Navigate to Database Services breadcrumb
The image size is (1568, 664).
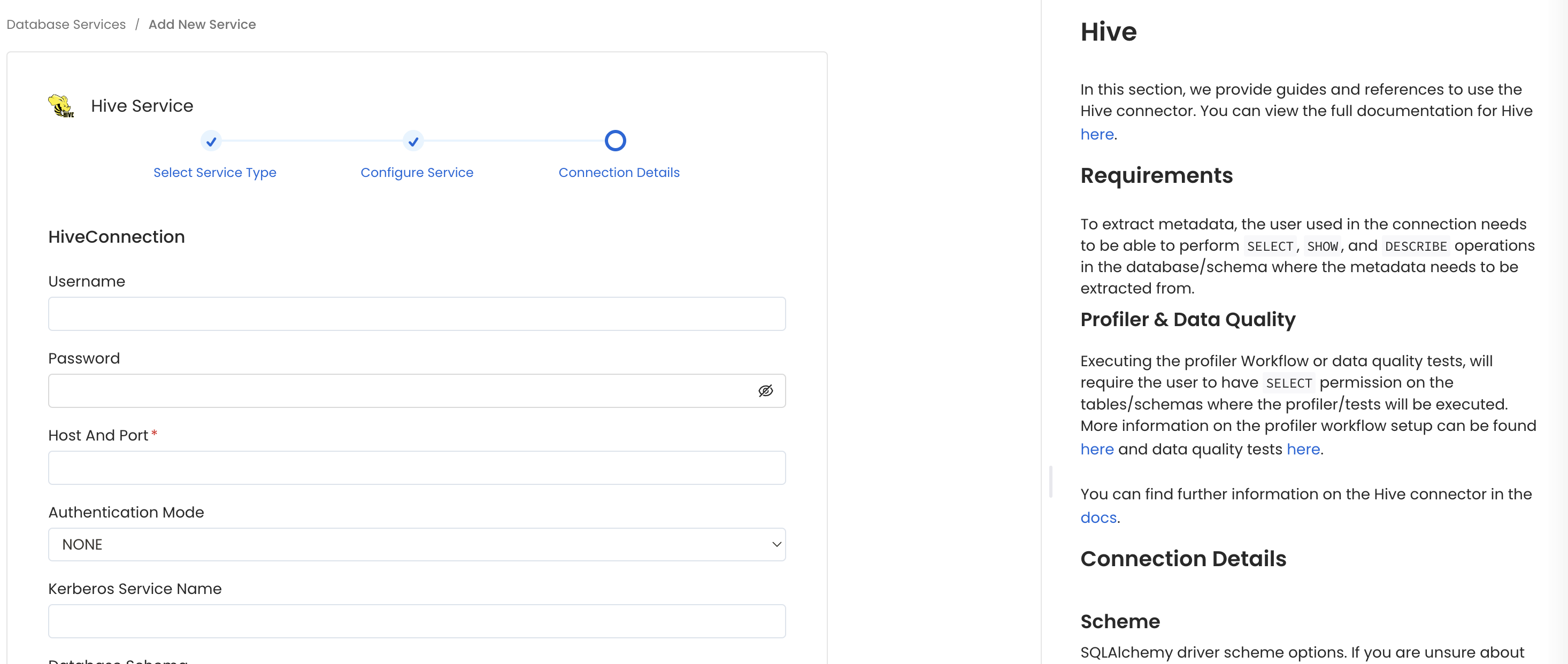(x=65, y=25)
